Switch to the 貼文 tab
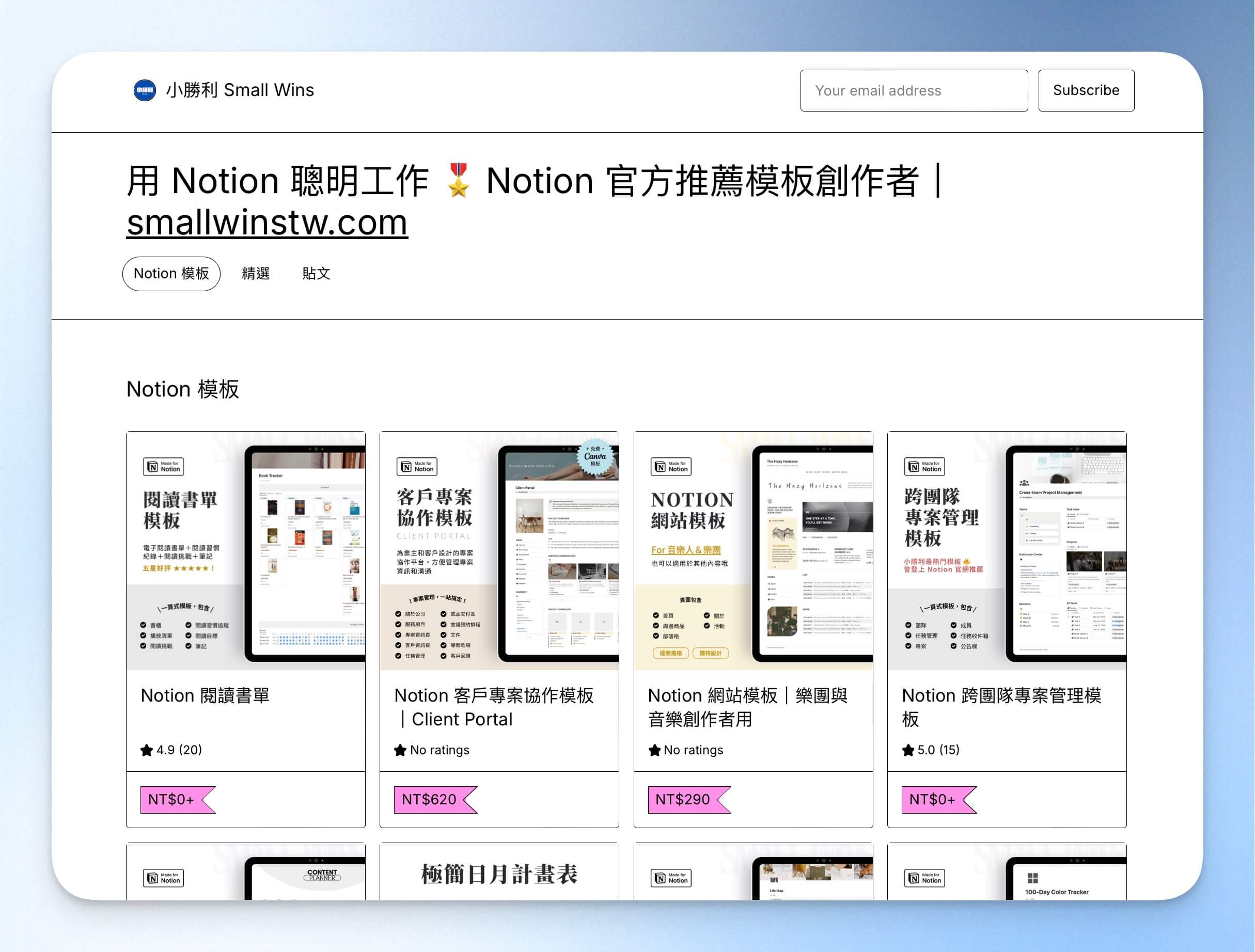 coord(316,274)
